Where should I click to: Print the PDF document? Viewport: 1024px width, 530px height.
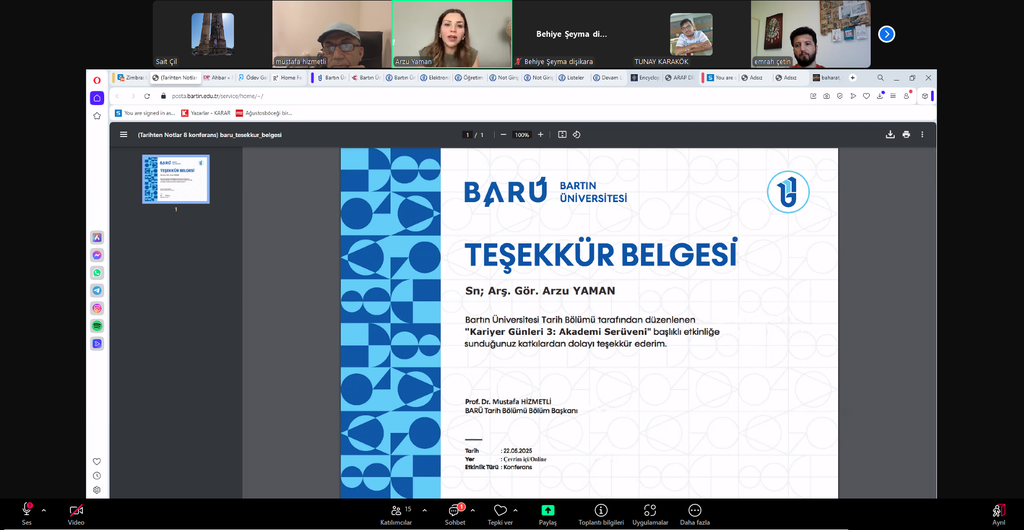point(906,134)
